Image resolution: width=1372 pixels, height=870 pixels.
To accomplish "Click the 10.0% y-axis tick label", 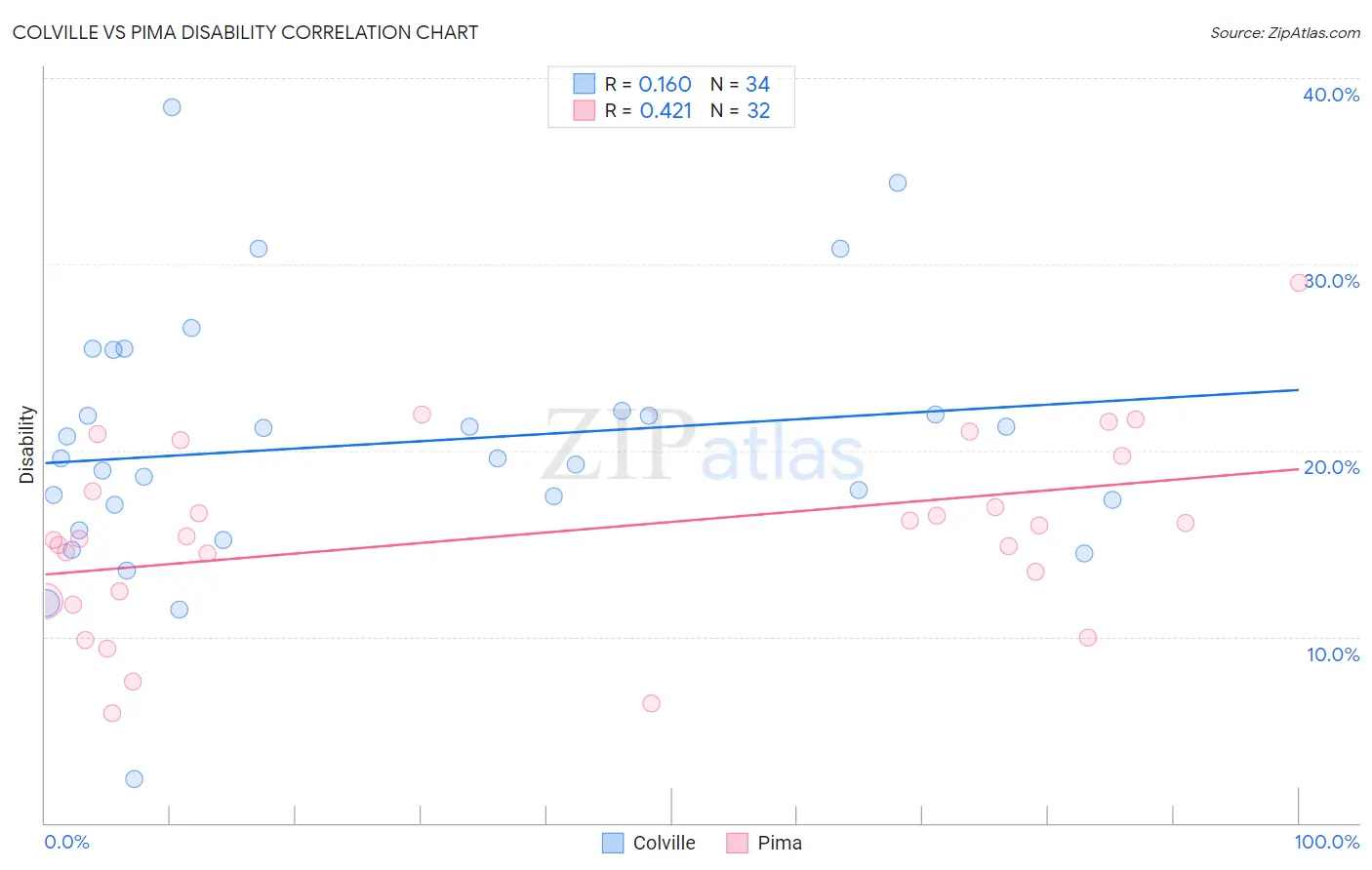I will (x=1333, y=654).
